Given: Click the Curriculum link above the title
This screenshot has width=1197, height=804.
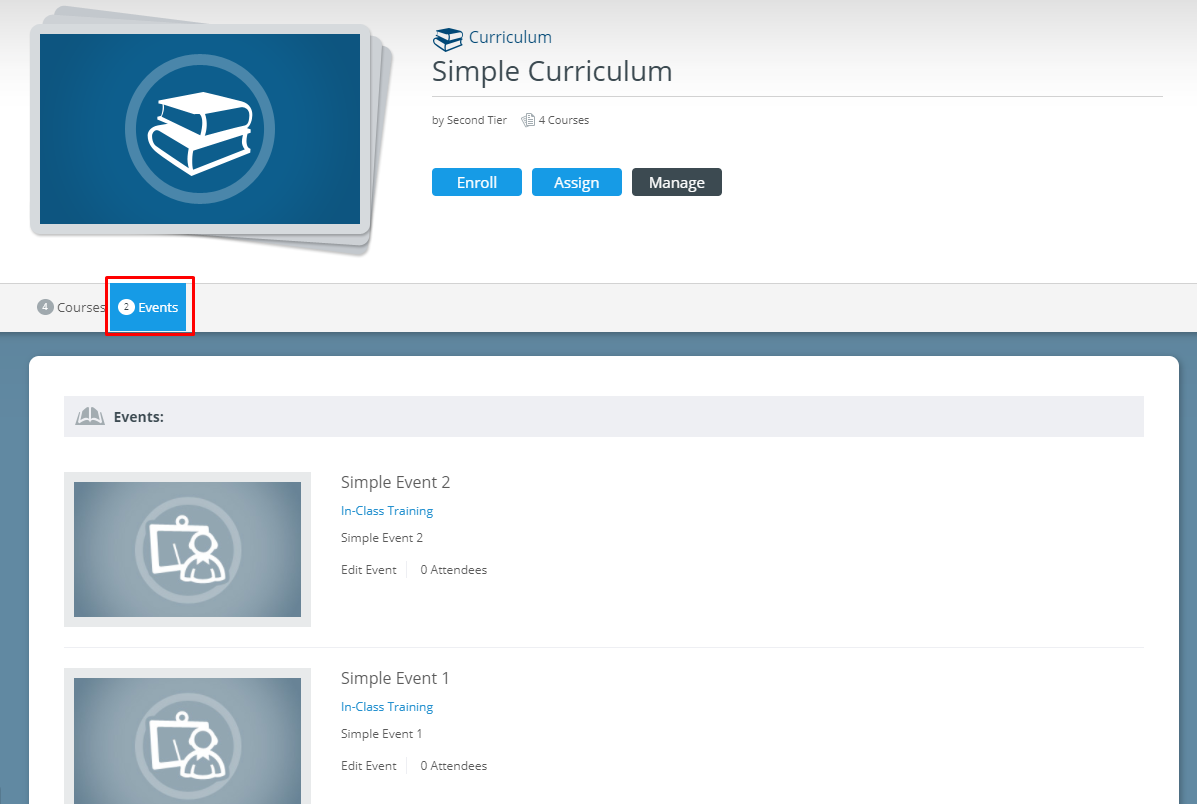Looking at the screenshot, I should pos(510,37).
